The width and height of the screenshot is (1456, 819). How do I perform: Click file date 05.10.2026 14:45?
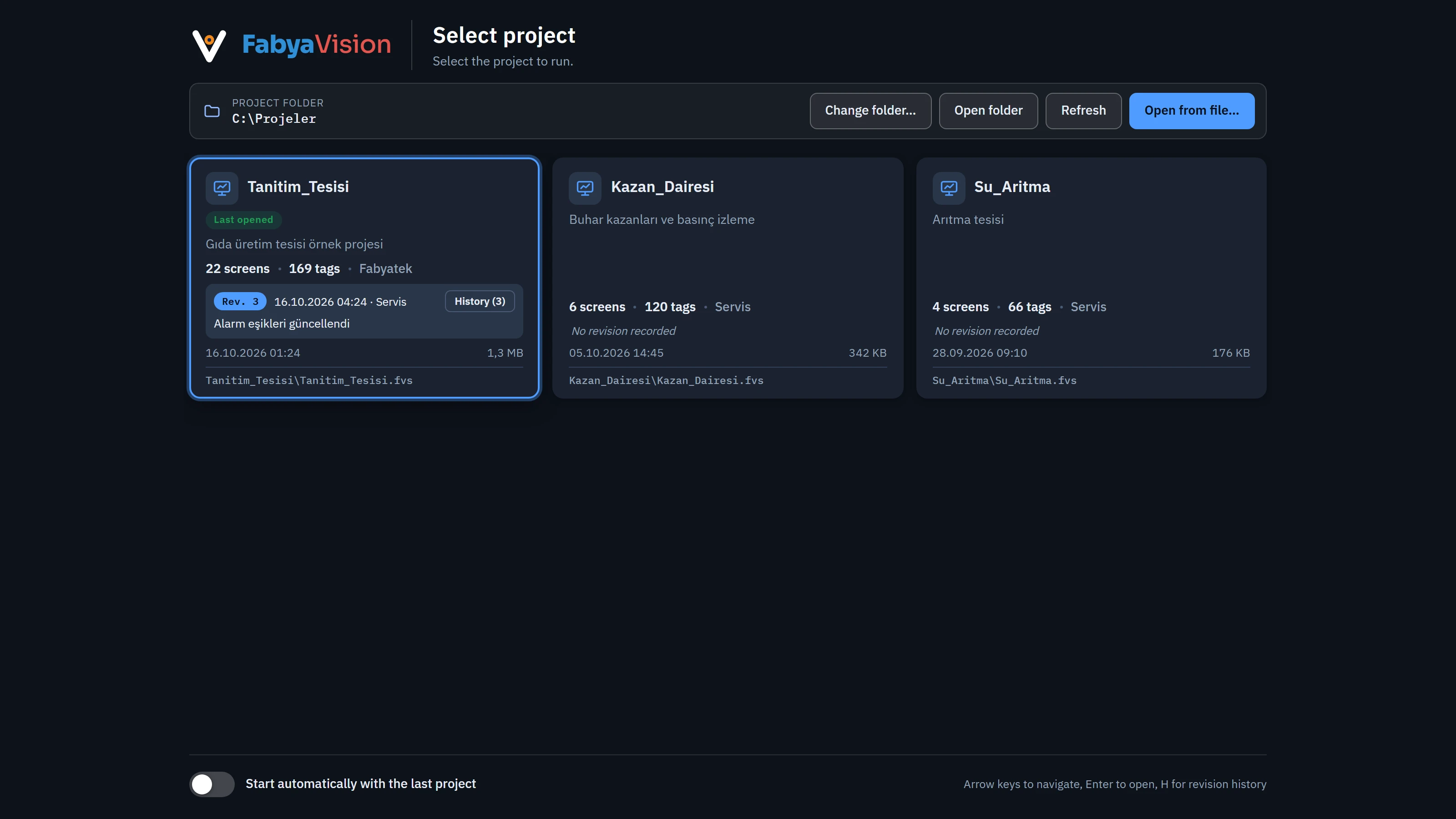[617, 353]
